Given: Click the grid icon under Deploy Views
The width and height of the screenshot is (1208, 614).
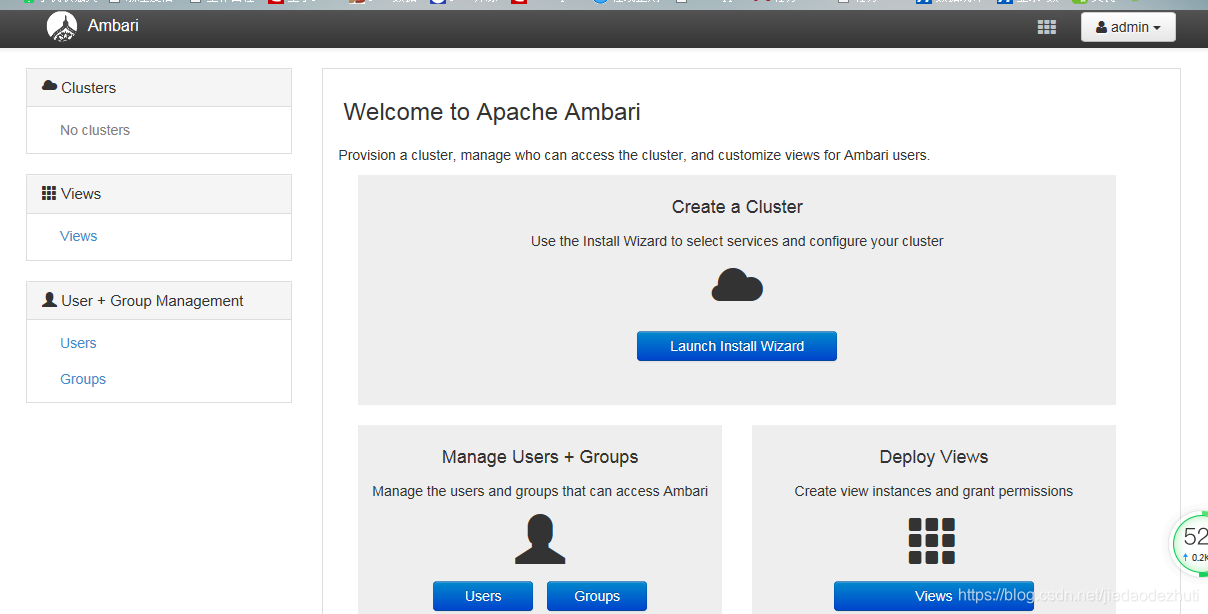Looking at the screenshot, I should (932, 541).
